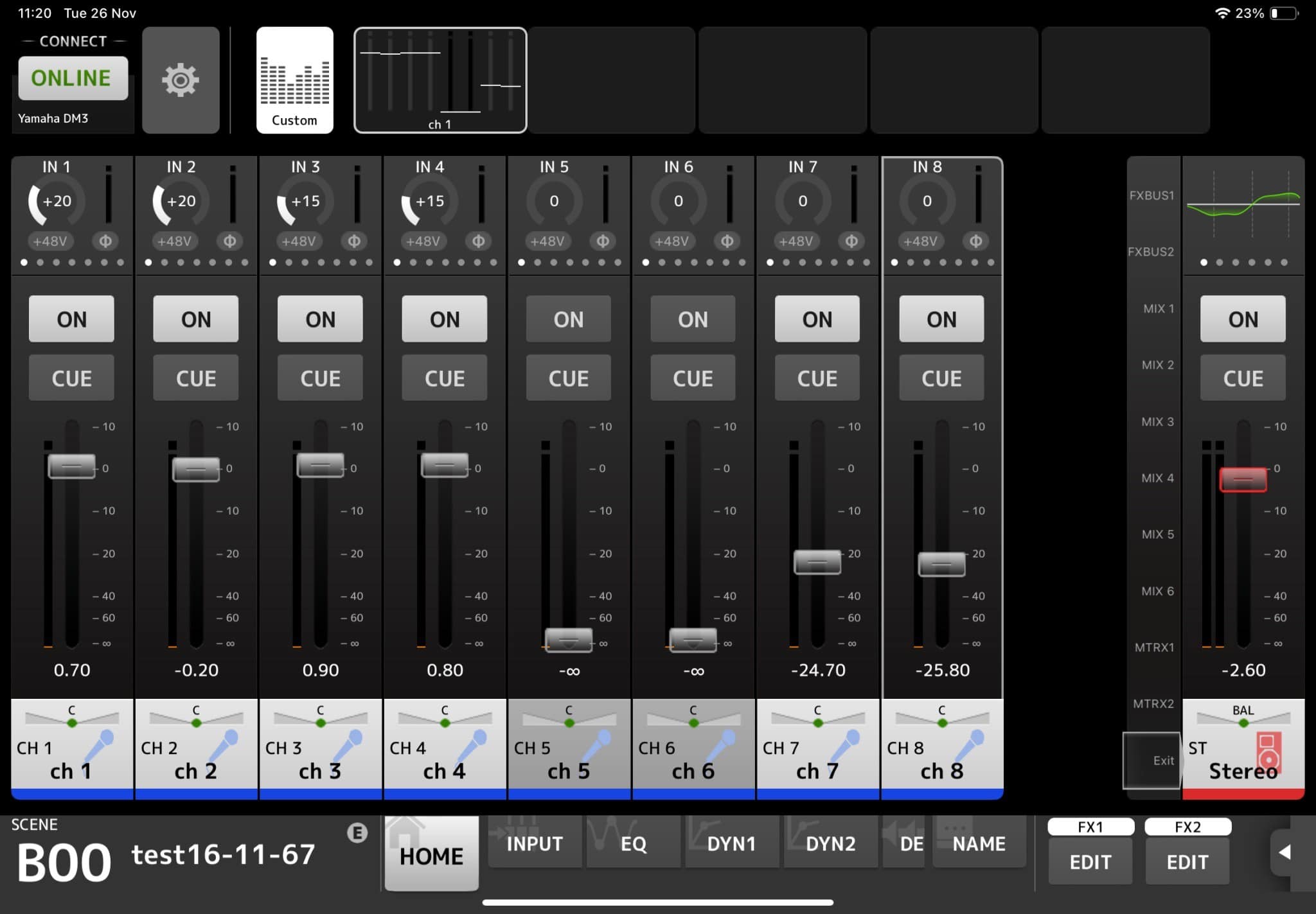Click the CH 1 microphone icon
The height and width of the screenshot is (914, 1316).
click(x=98, y=745)
